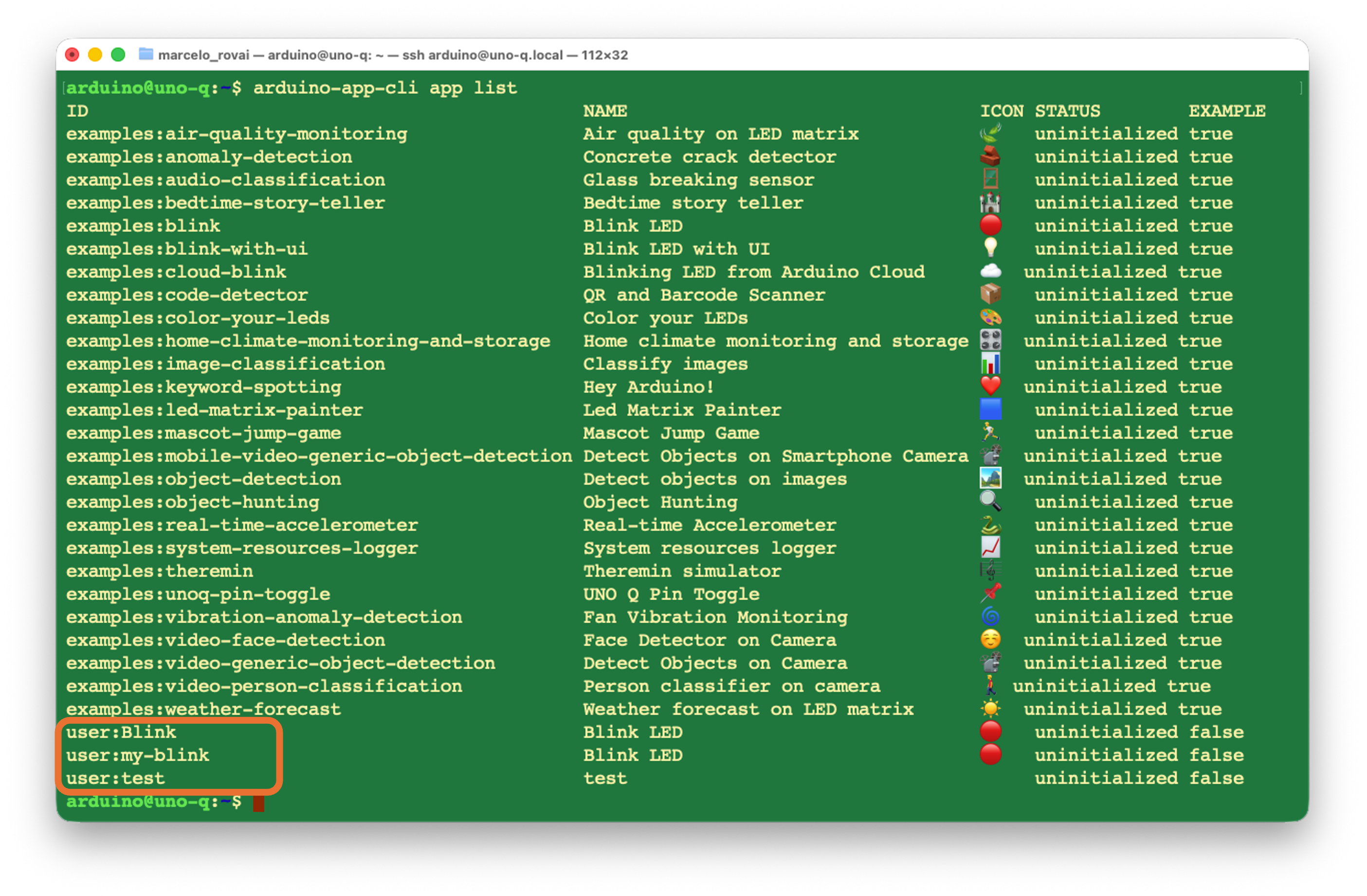The image size is (1367, 896).
Task: Select the 'Real-time Accelerometer' app name
Action: [710, 525]
